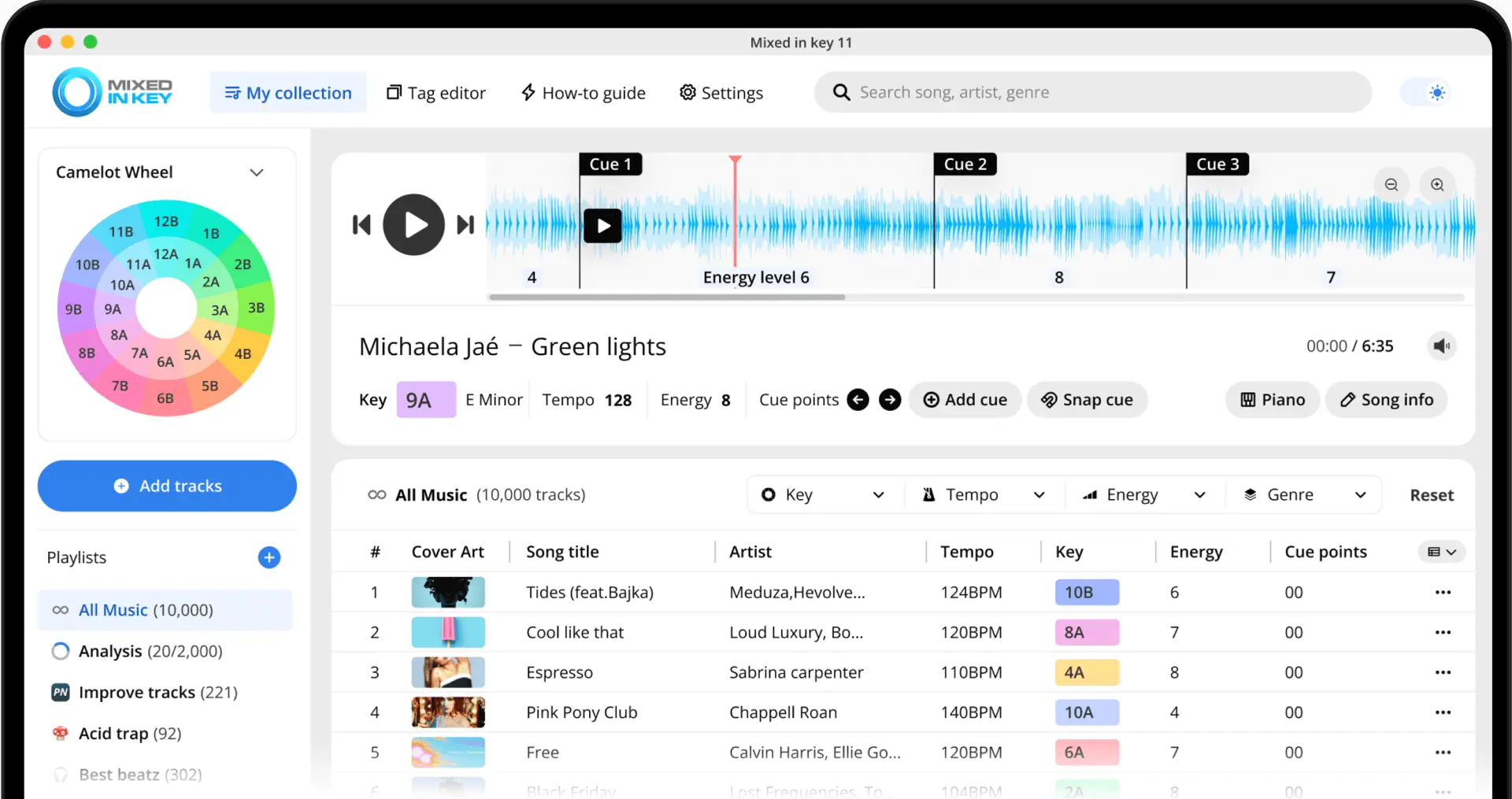1512x799 pixels.
Task: Open the table columns view dropdown
Action: pos(1442,552)
